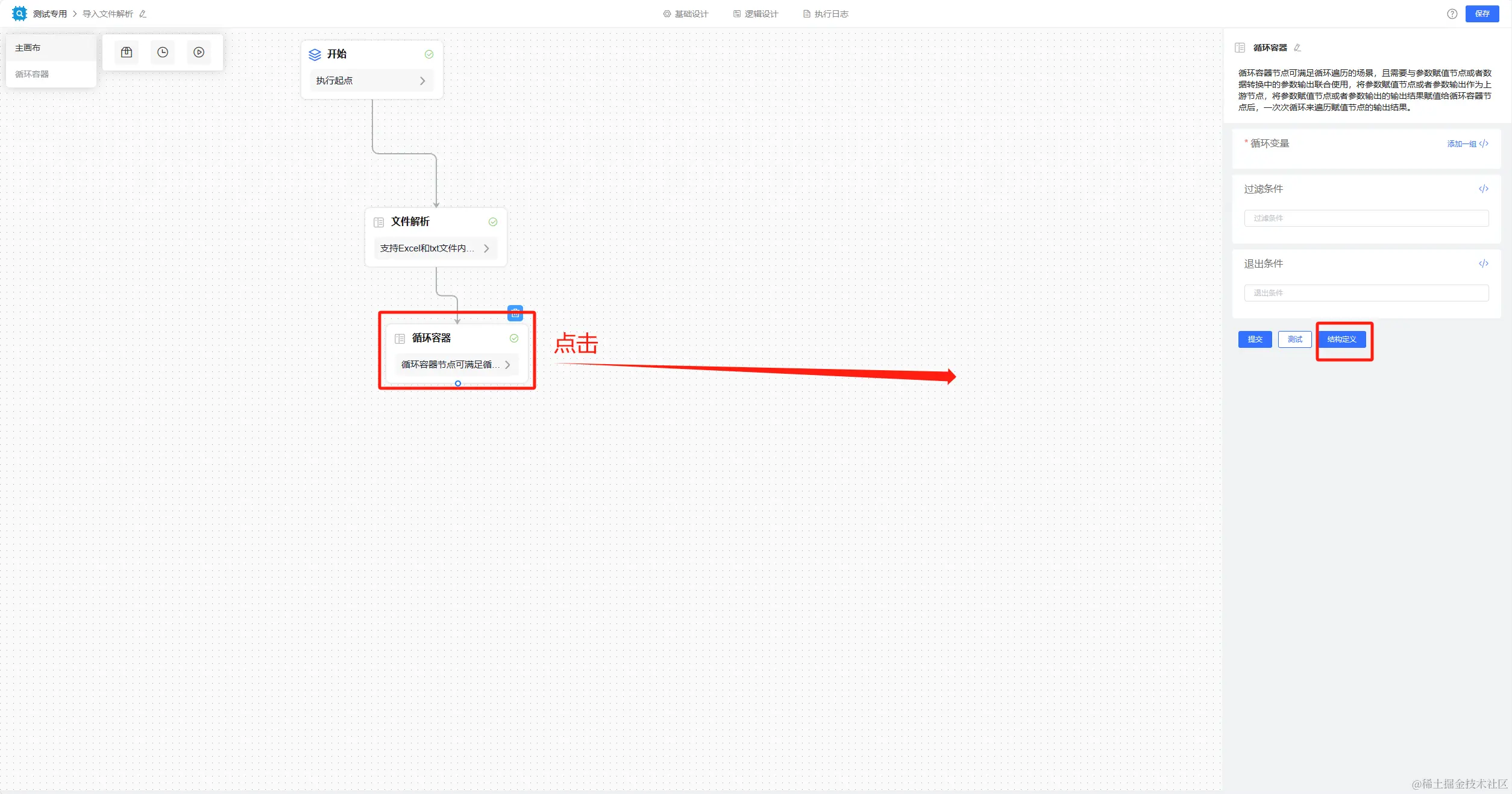
Task: Click the delete trash icon above 循环容器 node
Action: pos(515,314)
